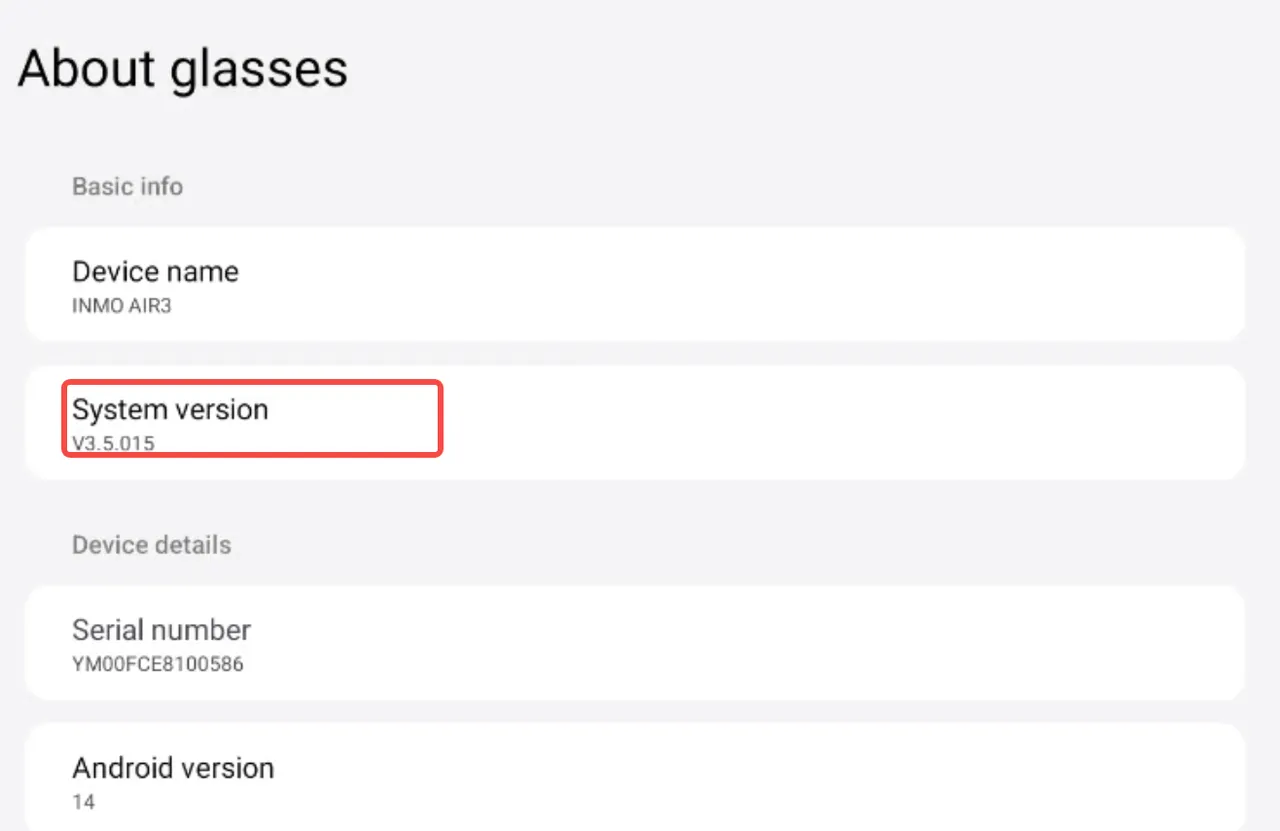Click the System version label text

(170, 410)
